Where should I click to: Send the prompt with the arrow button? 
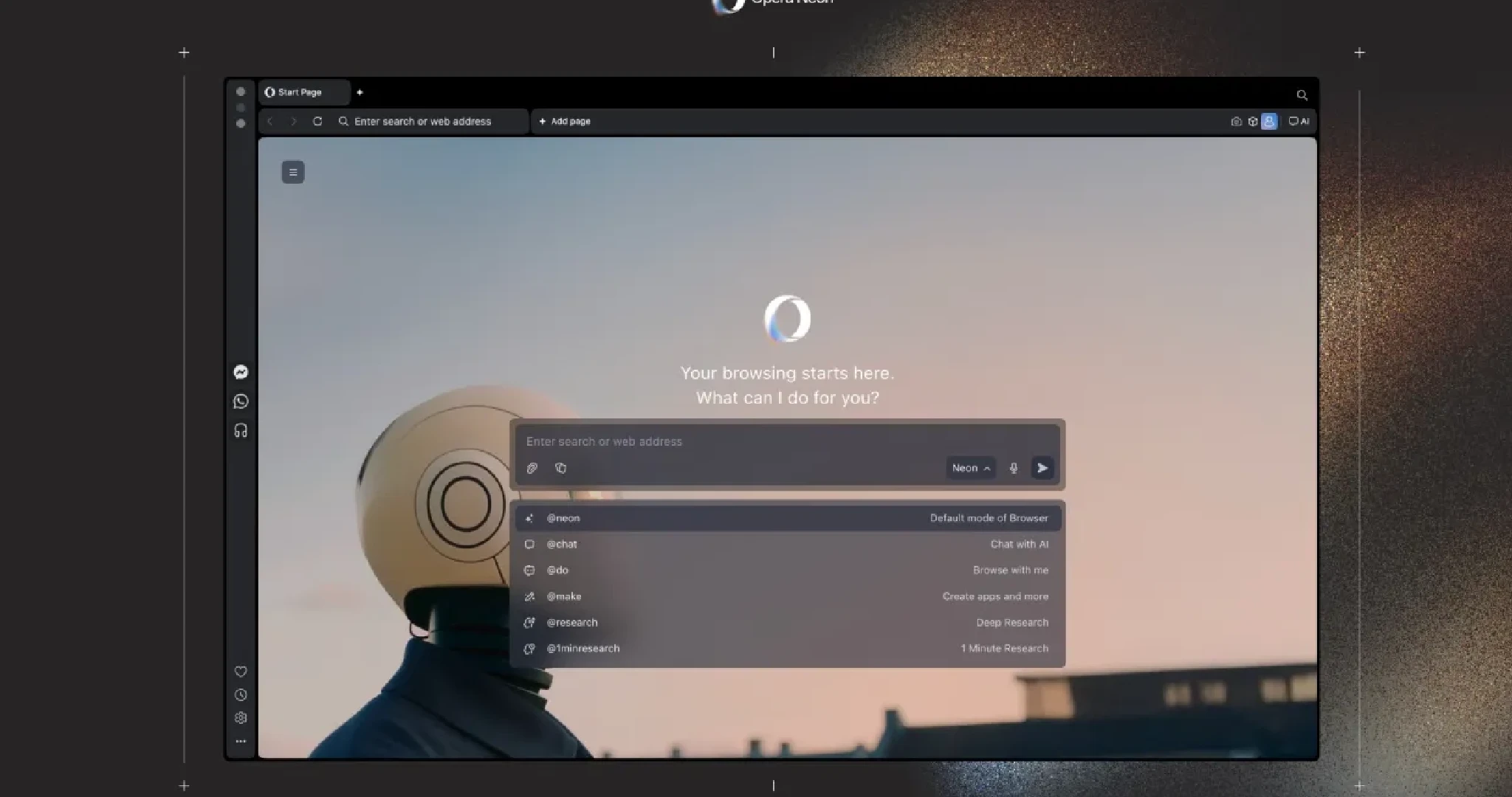point(1042,468)
